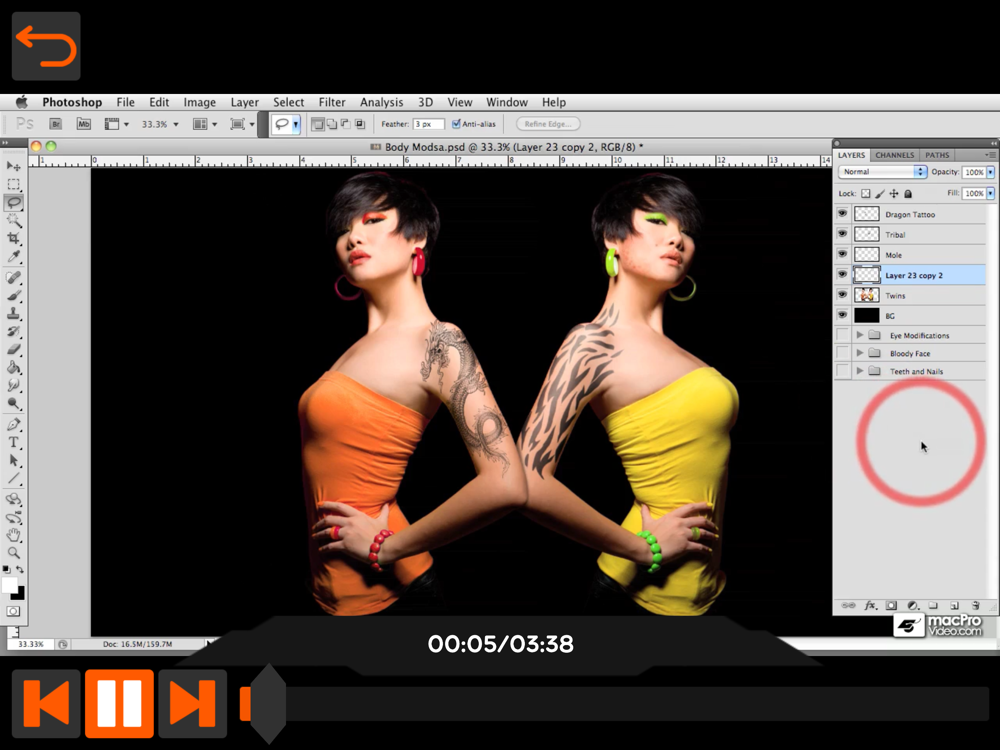Select the History Brush tool
The image size is (1000, 750).
pyautogui.click(x=13, y=332)
